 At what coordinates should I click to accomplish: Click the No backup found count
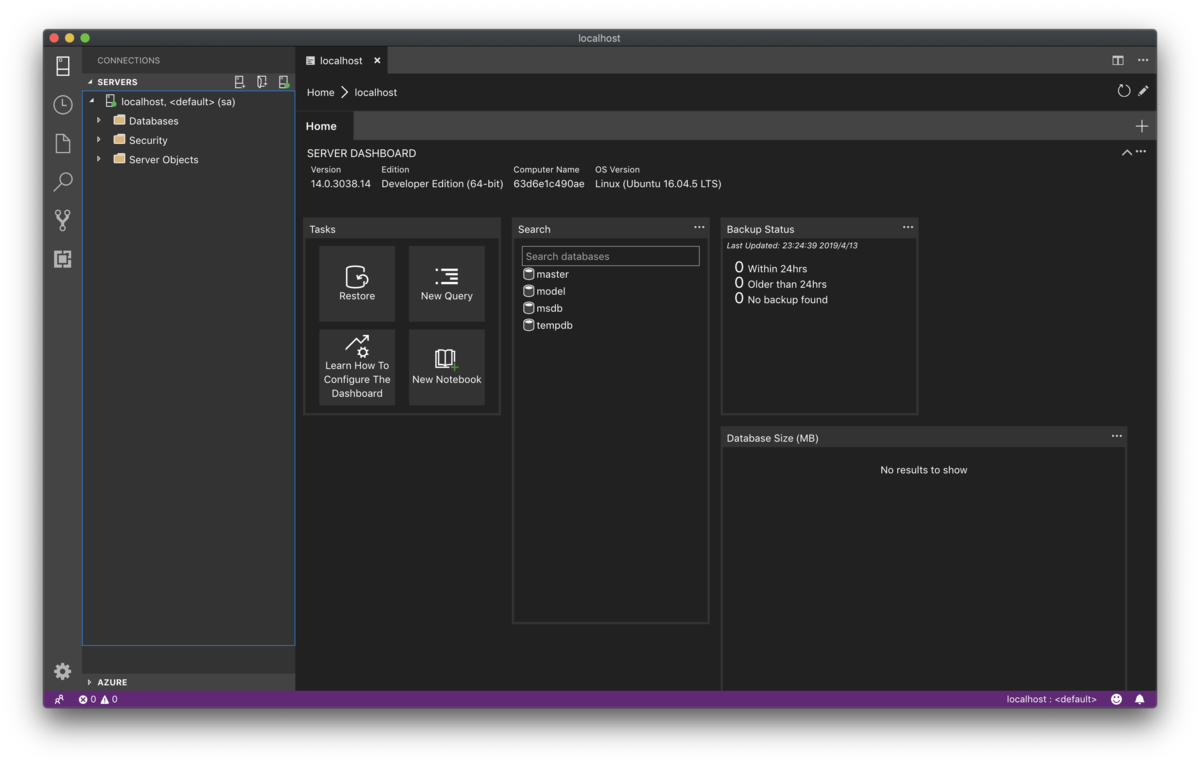click(739, 298)
